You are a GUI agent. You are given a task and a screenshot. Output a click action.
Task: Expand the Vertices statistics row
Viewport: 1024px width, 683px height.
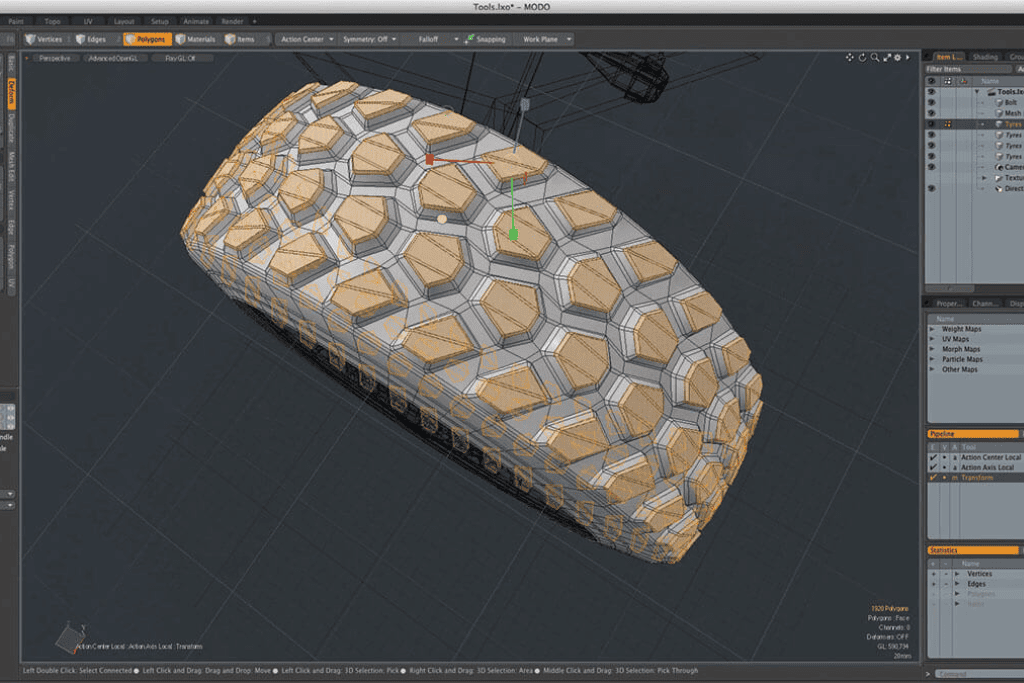click(957, 574)
